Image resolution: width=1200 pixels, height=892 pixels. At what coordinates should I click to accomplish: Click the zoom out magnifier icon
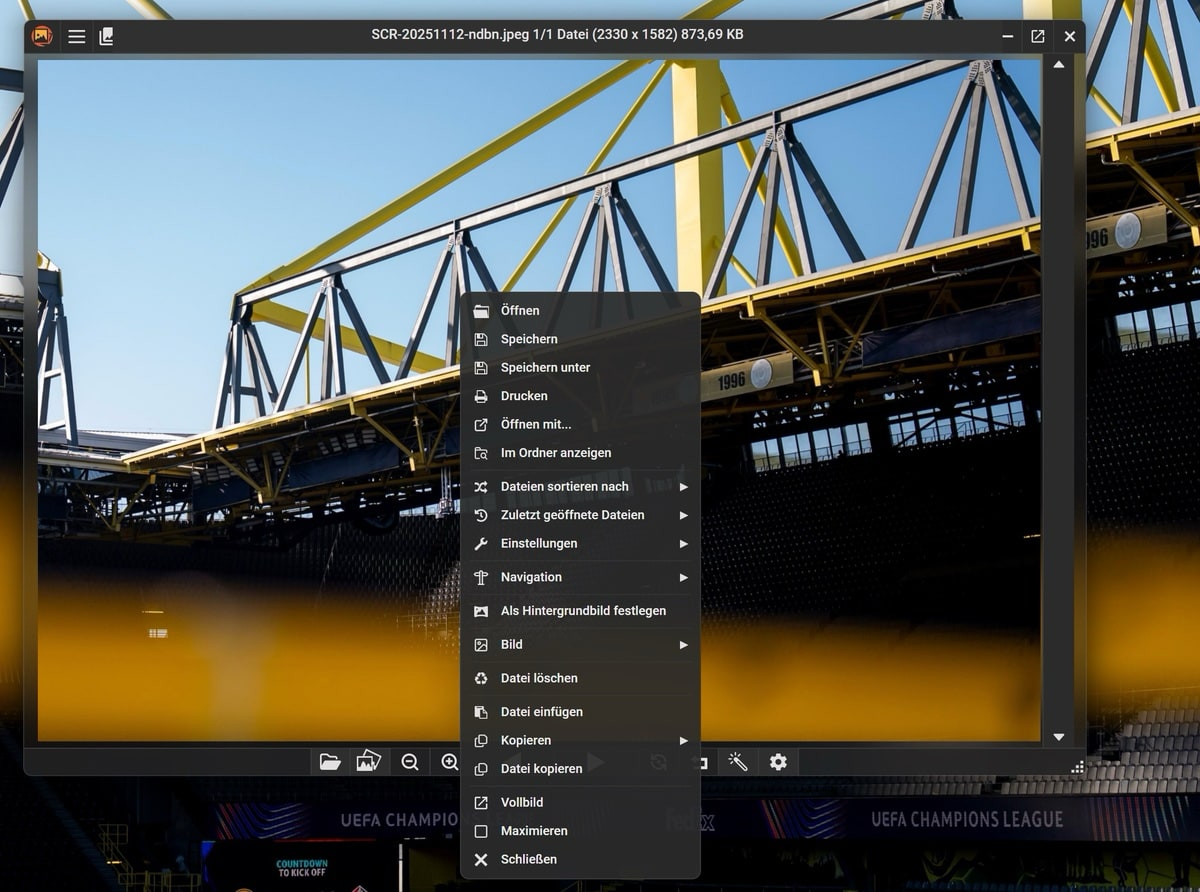click(410, 762)
